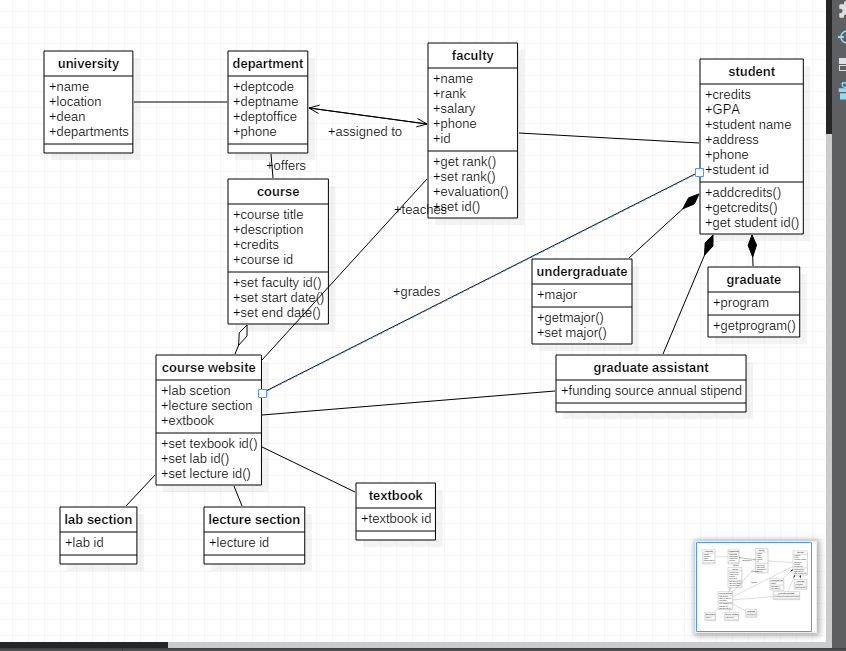Select the university class box
Viewport: 846px width, 651px height.
click(88, 100)
